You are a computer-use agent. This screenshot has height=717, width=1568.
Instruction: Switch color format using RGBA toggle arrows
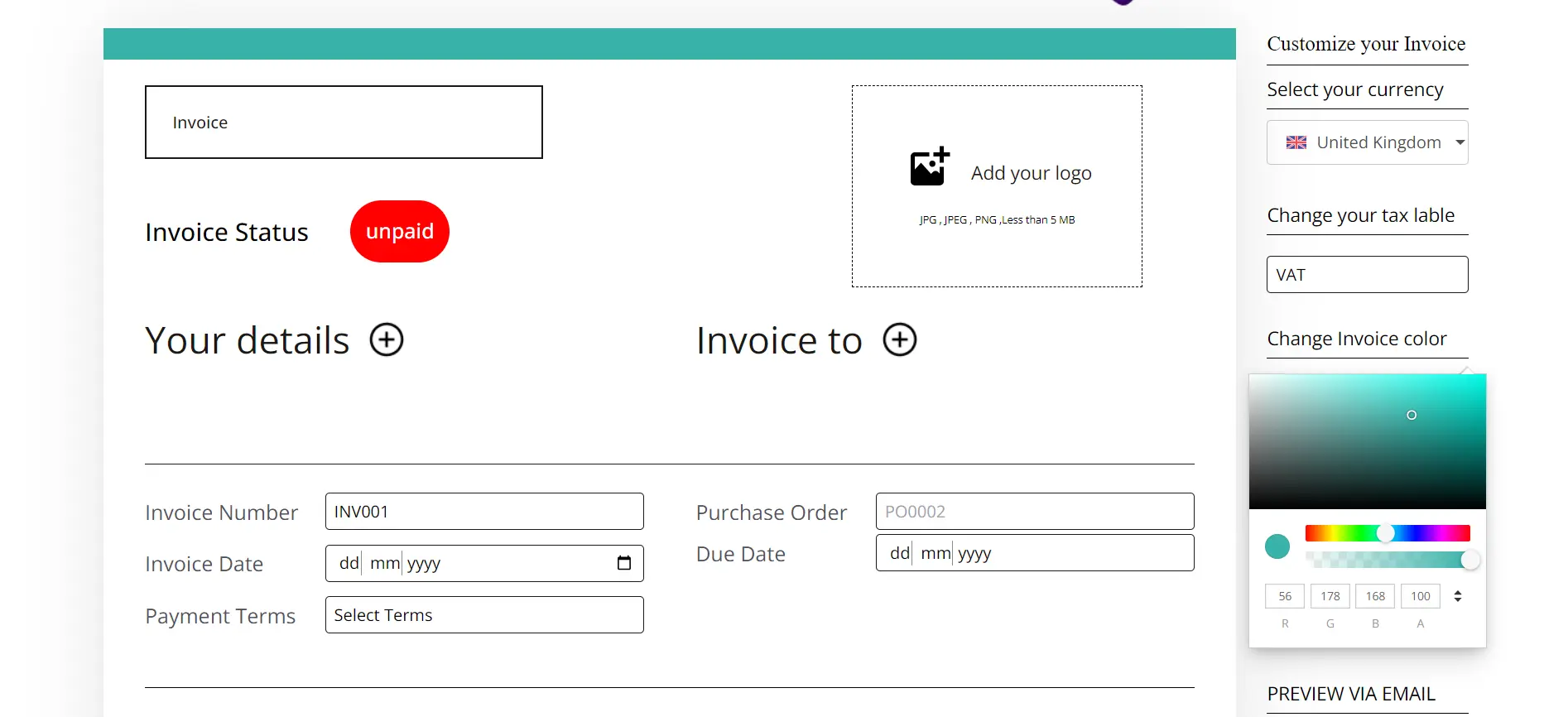[1457, 596]
